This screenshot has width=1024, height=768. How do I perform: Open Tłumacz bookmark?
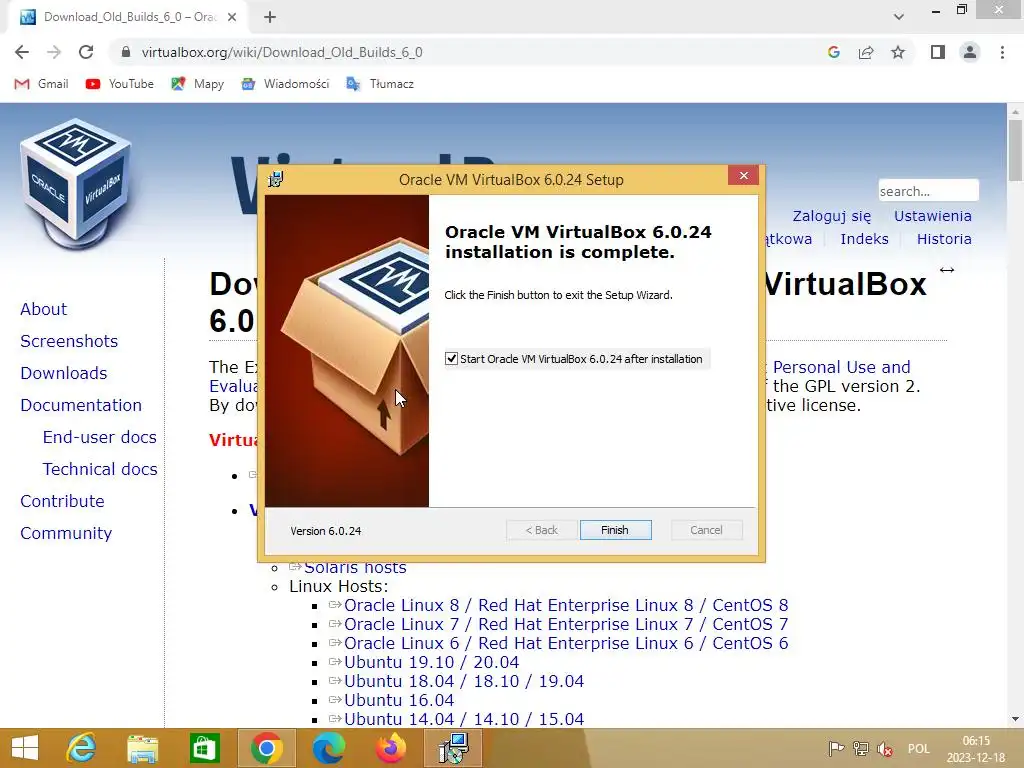coord(379,84)
